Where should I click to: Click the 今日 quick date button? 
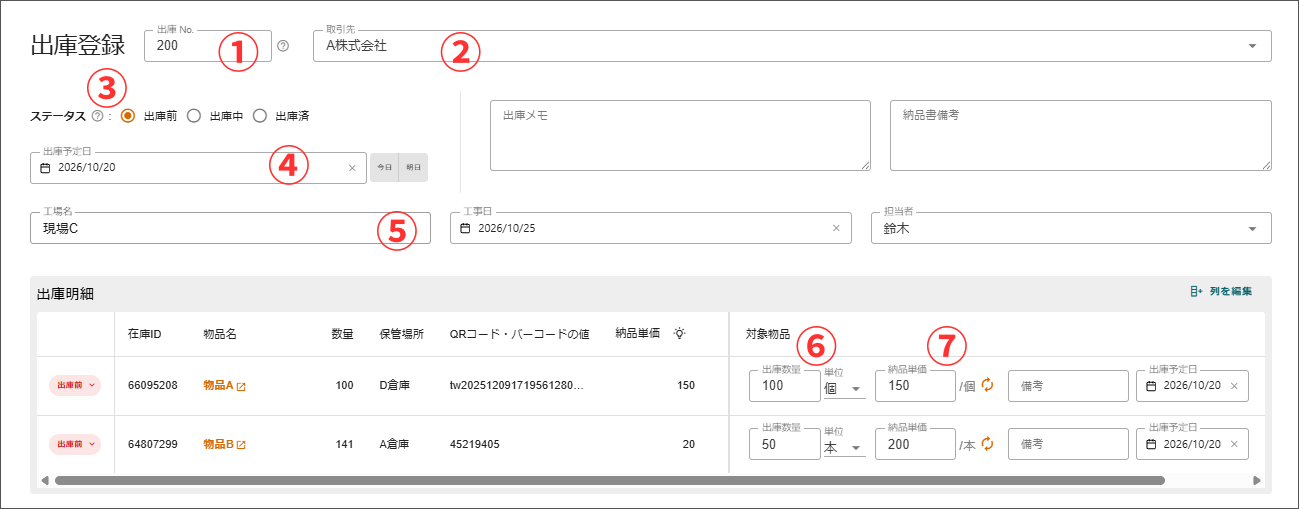[x=384, y=167]
